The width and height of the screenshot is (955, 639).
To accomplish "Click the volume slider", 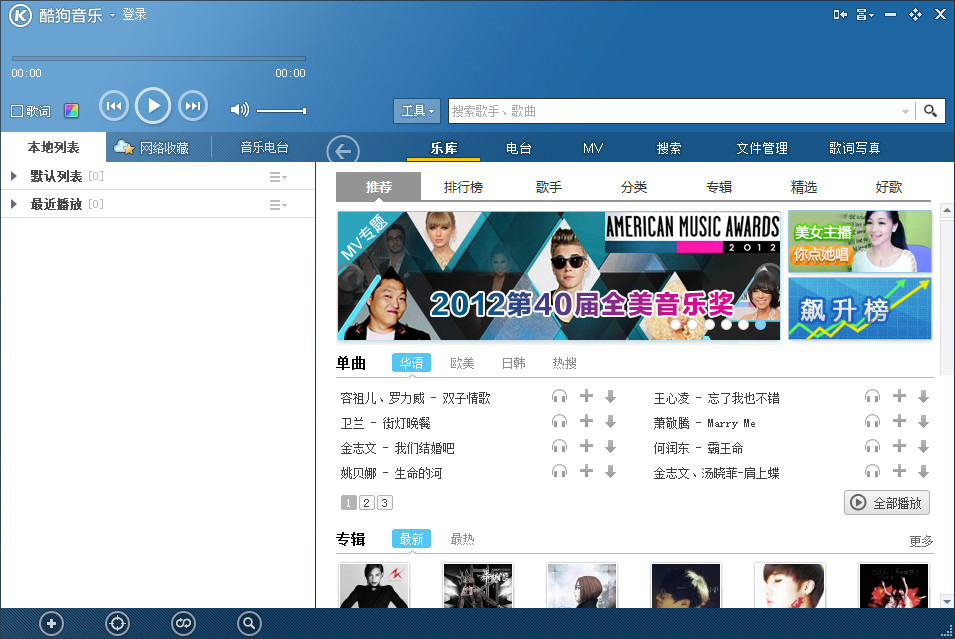I will 281,111.
